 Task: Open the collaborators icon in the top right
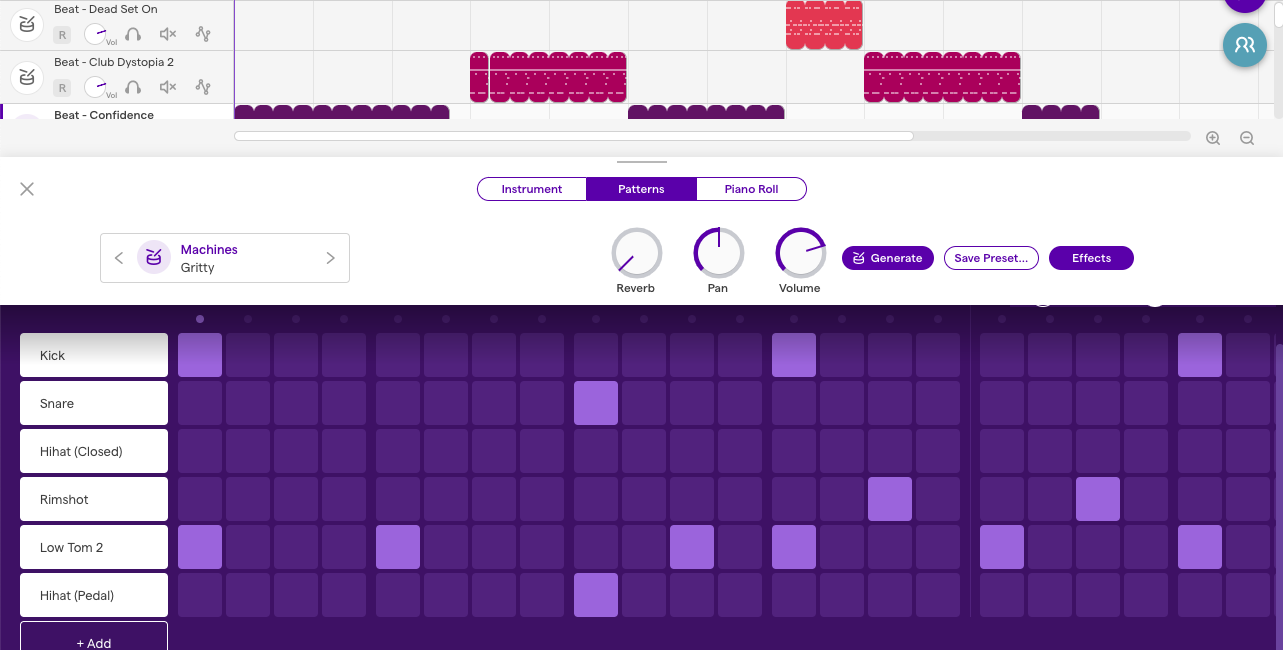click(x=1244, y=45)
